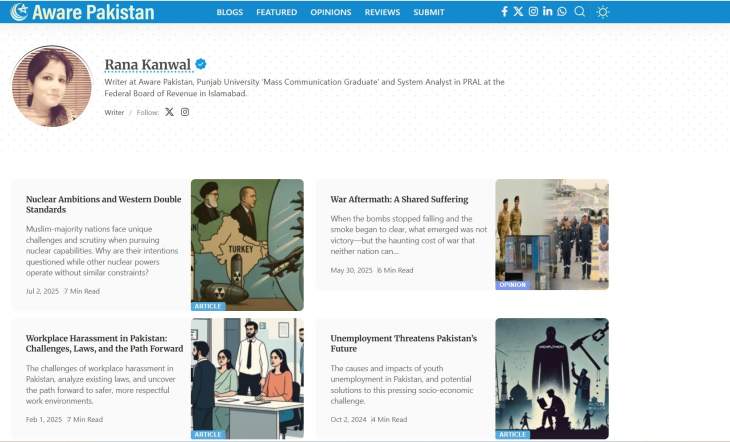The width and height of the screenshot is (730, 442).
Task: Open the search magnifier icon
Action: 580,12
